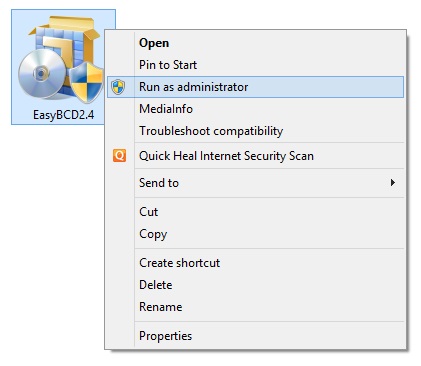
Task: Click the orange Quick Heal icon
Action: [x=119, y=156]
